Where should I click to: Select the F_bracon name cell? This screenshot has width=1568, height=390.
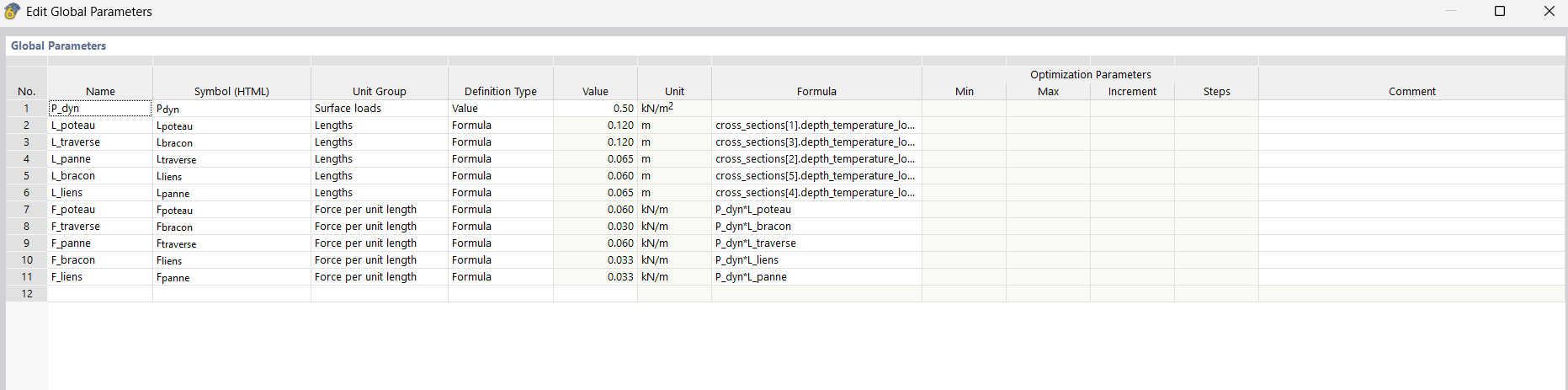coord(100,260)
